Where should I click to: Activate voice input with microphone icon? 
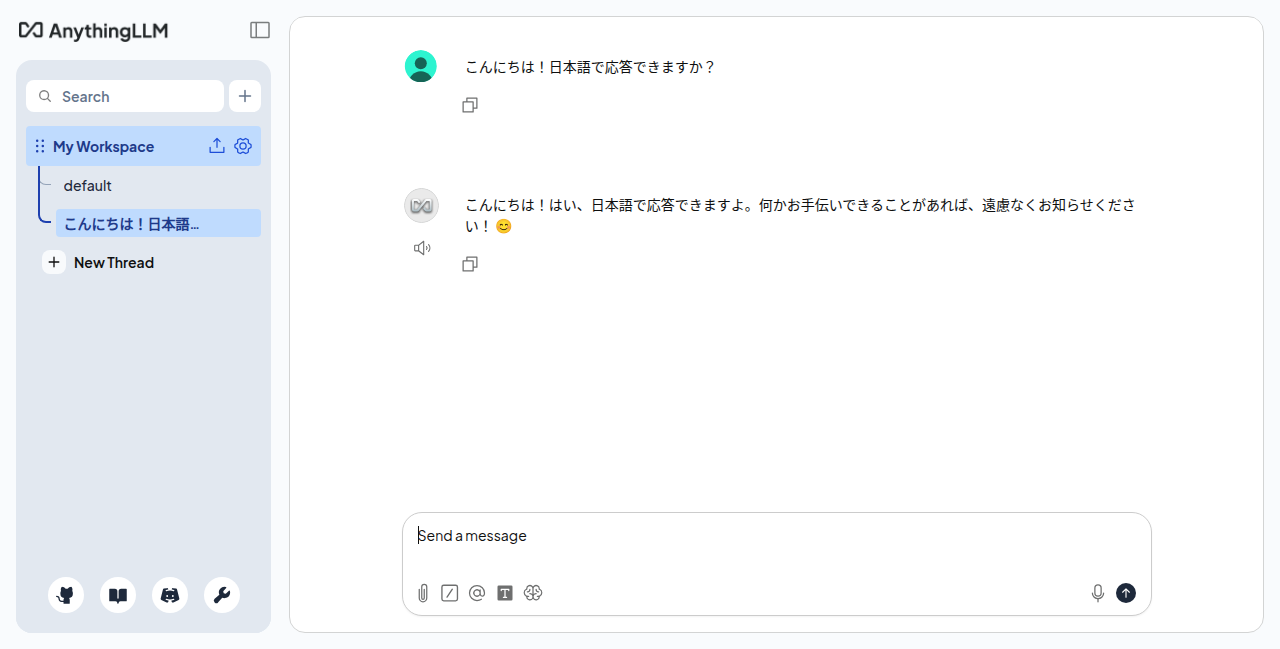(x=1097, y=592)
